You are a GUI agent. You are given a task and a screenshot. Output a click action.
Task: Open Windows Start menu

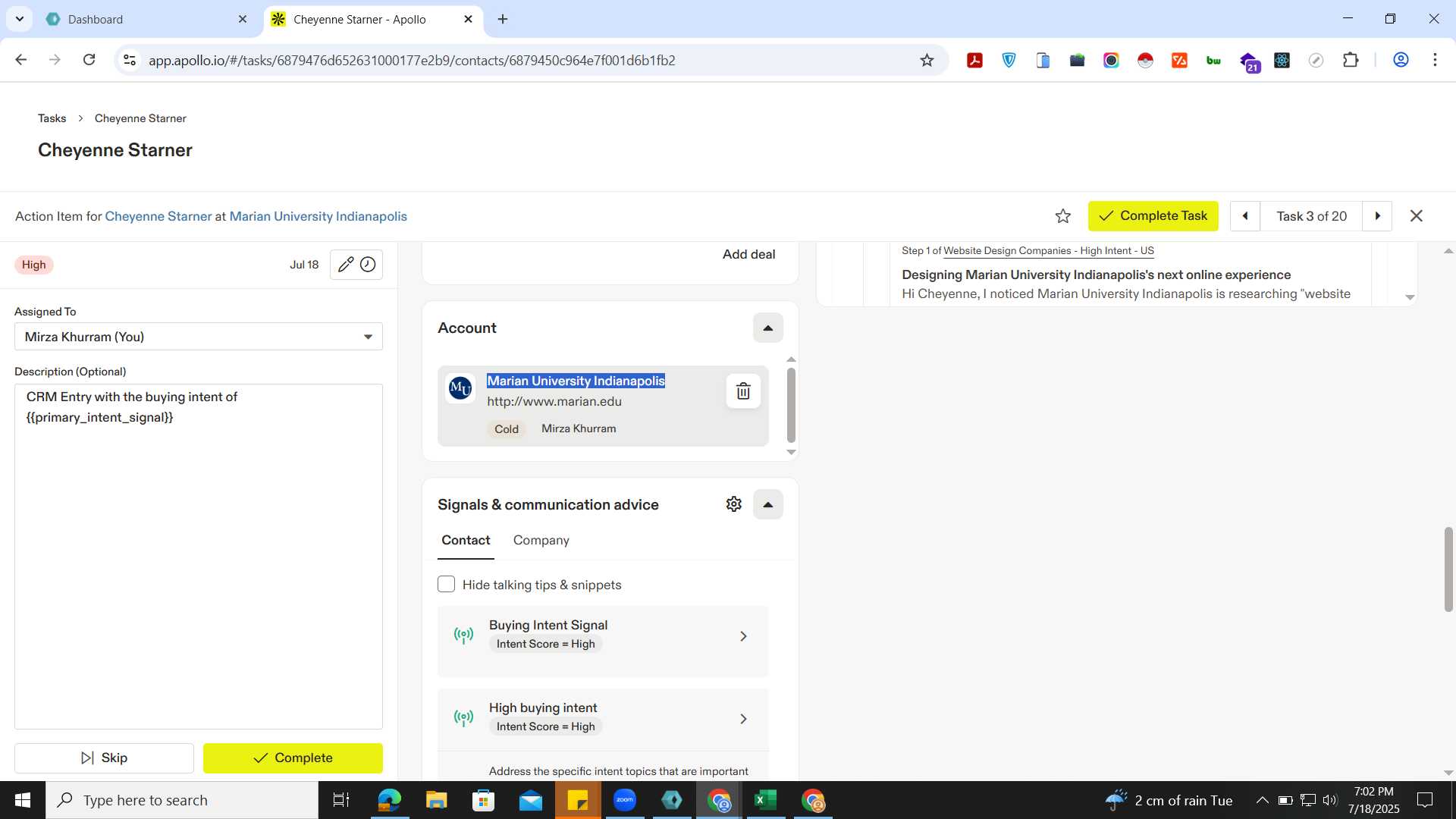click(23, 800)
